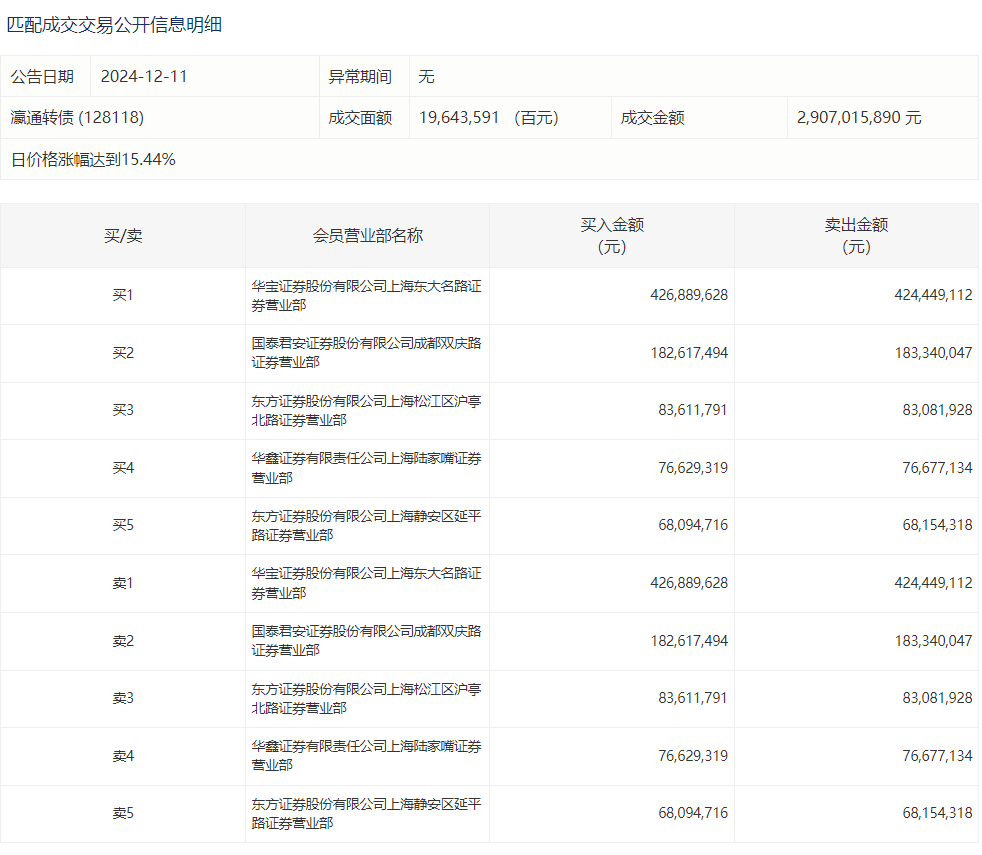Click the 卖出金额 (元) column header
This screenshot has height=855, width=982.
point(856,236)
